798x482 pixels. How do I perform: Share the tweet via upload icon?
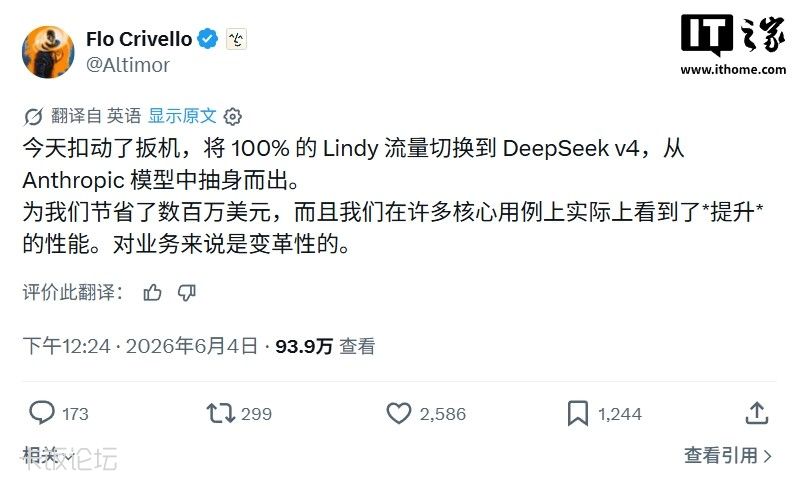757,413
